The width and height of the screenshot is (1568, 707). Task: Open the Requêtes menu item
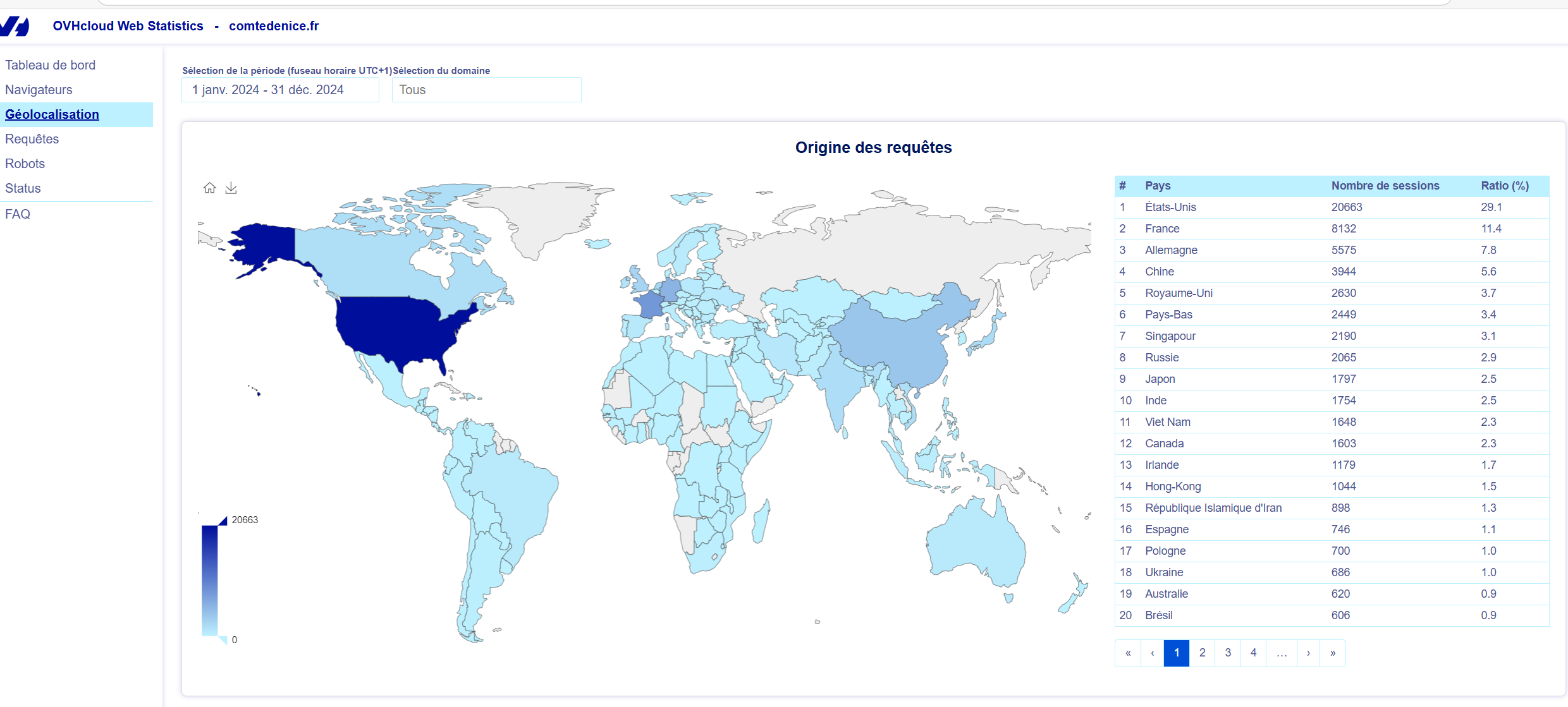point(32,139)
